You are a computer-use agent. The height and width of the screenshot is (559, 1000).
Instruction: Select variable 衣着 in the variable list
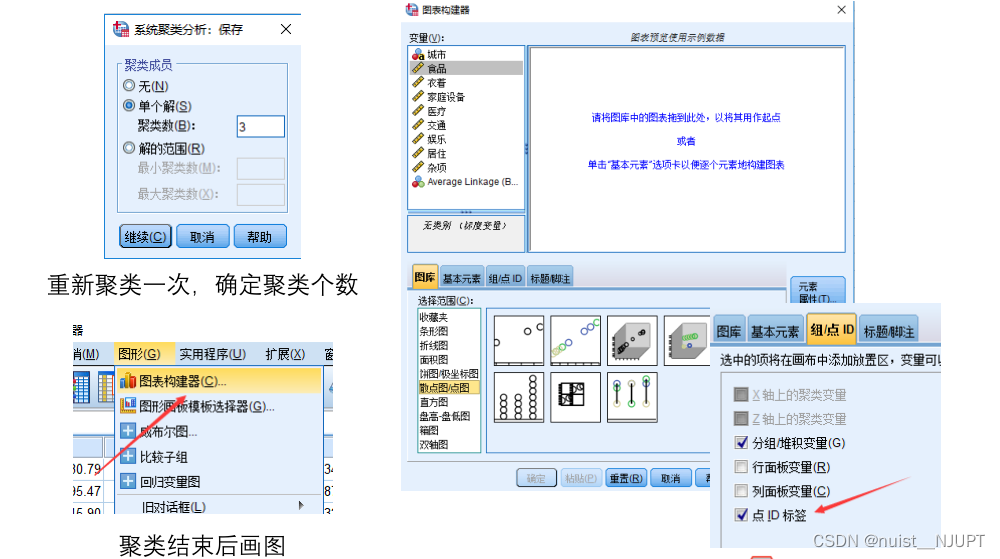(466, 82)
